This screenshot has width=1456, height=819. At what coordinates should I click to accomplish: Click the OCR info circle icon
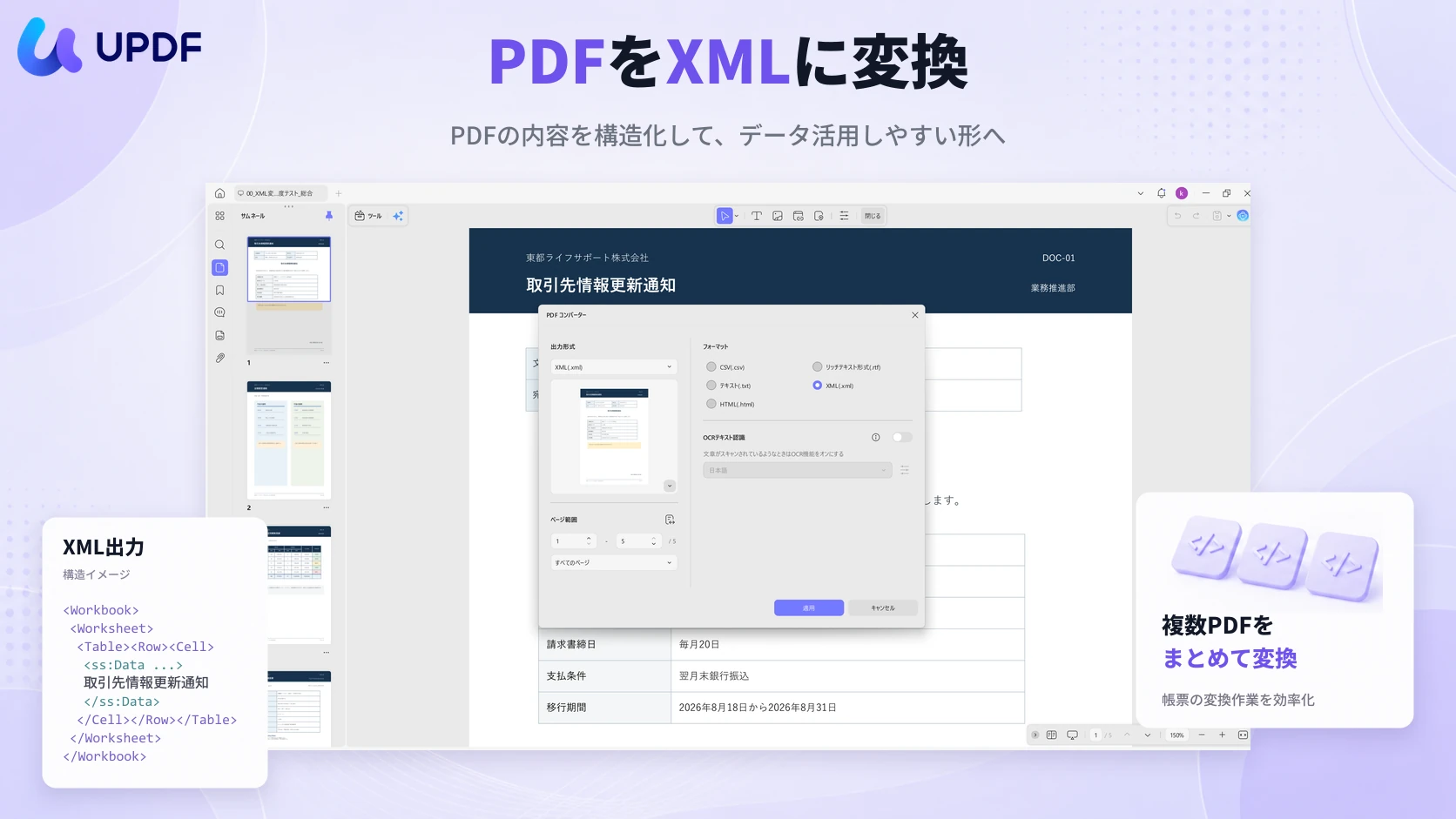click(x=875, y=438)
